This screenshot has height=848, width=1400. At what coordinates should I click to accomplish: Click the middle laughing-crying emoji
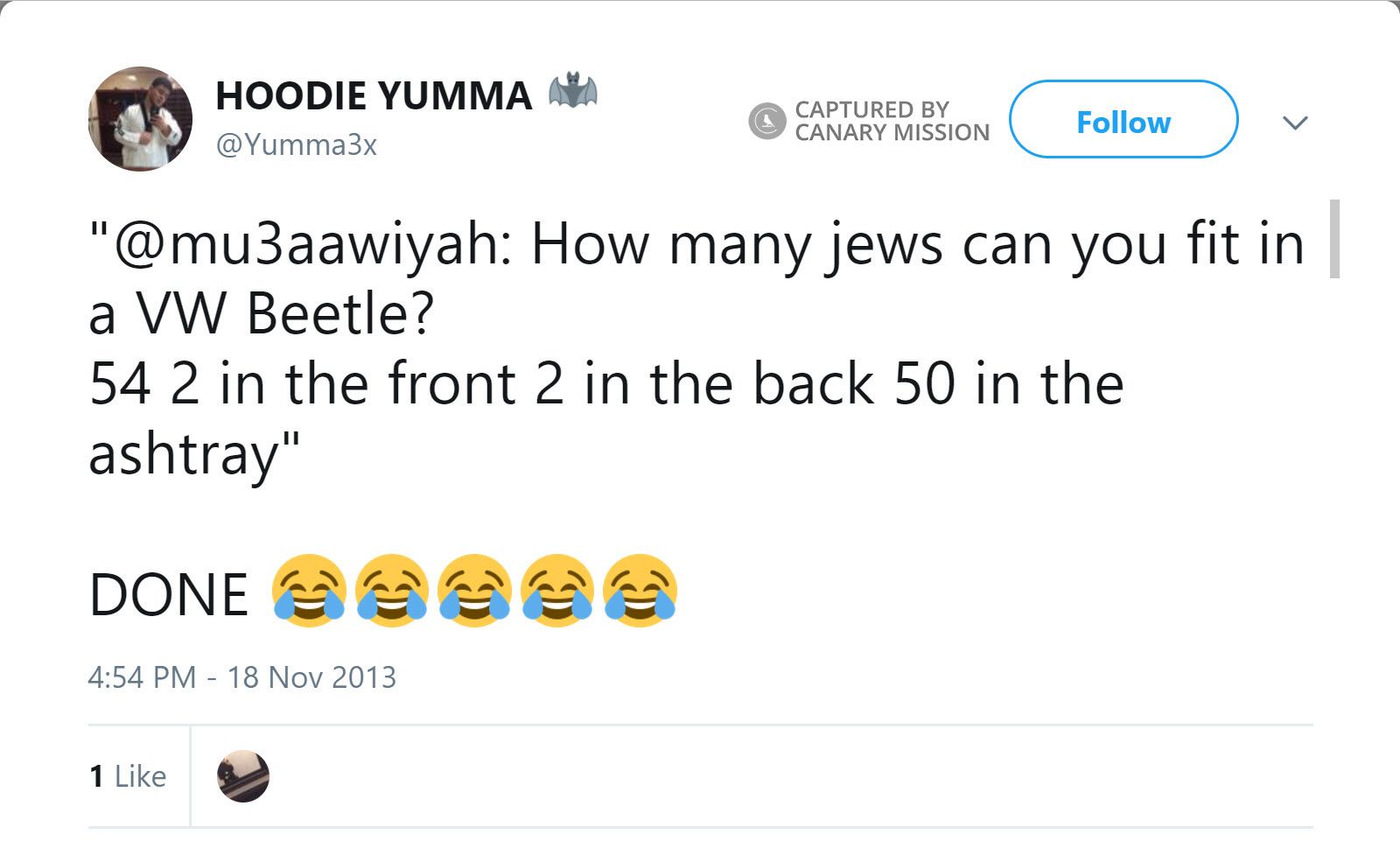tap(474, 591)
